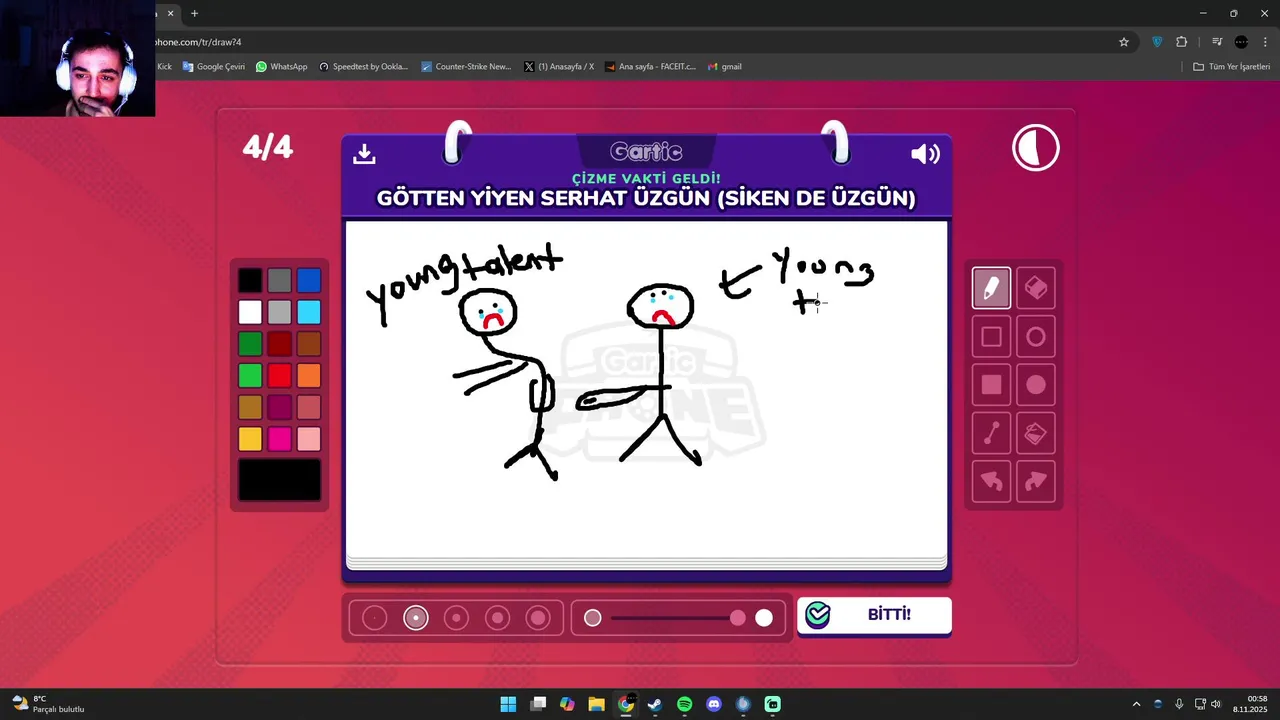Choose the empty rectangle shape tool
This screenshot has width=1280, height=720.
click(991, 337)
